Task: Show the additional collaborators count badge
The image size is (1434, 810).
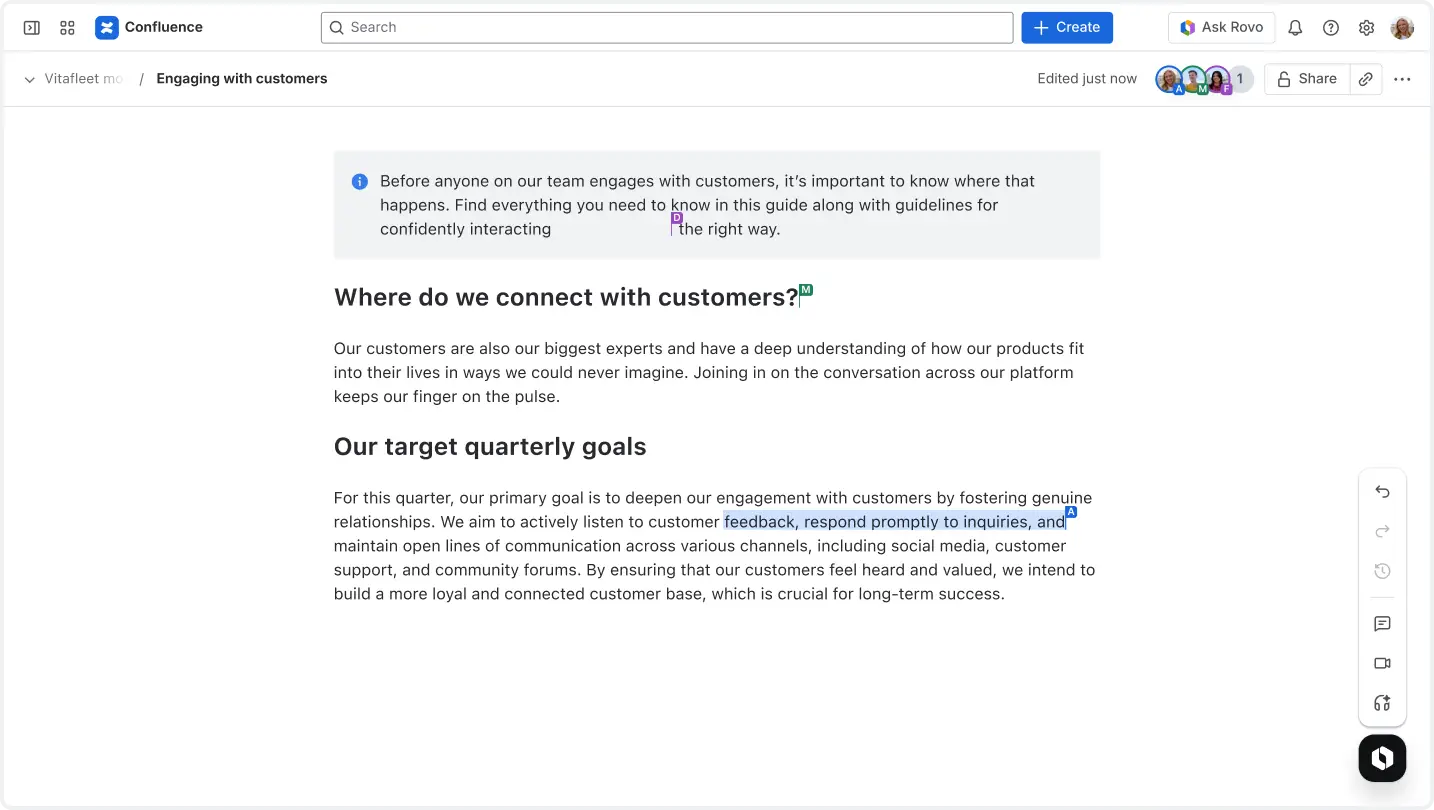Action: (x=1240, y=79)
